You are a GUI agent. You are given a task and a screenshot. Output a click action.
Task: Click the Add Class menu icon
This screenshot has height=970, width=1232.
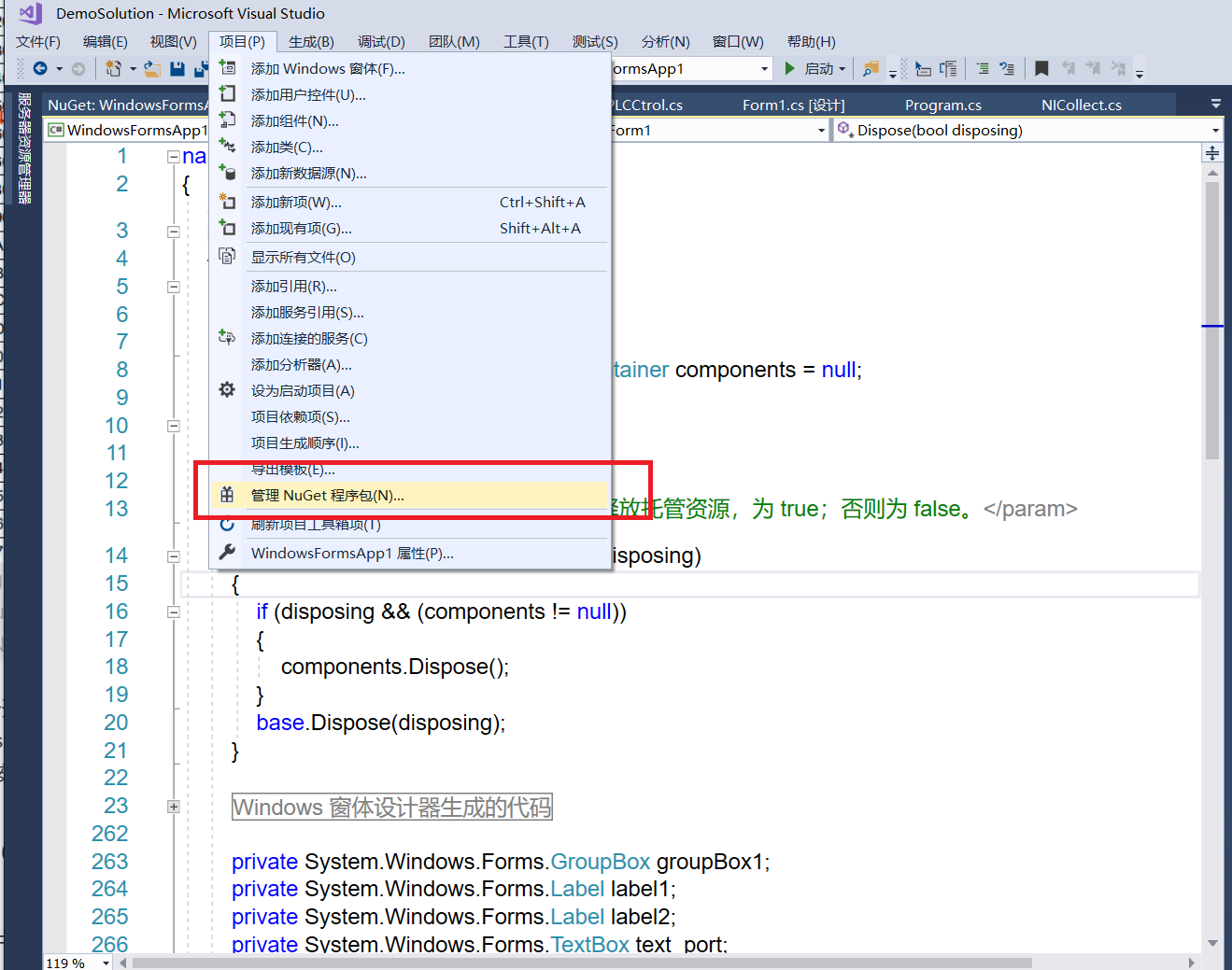227,146
